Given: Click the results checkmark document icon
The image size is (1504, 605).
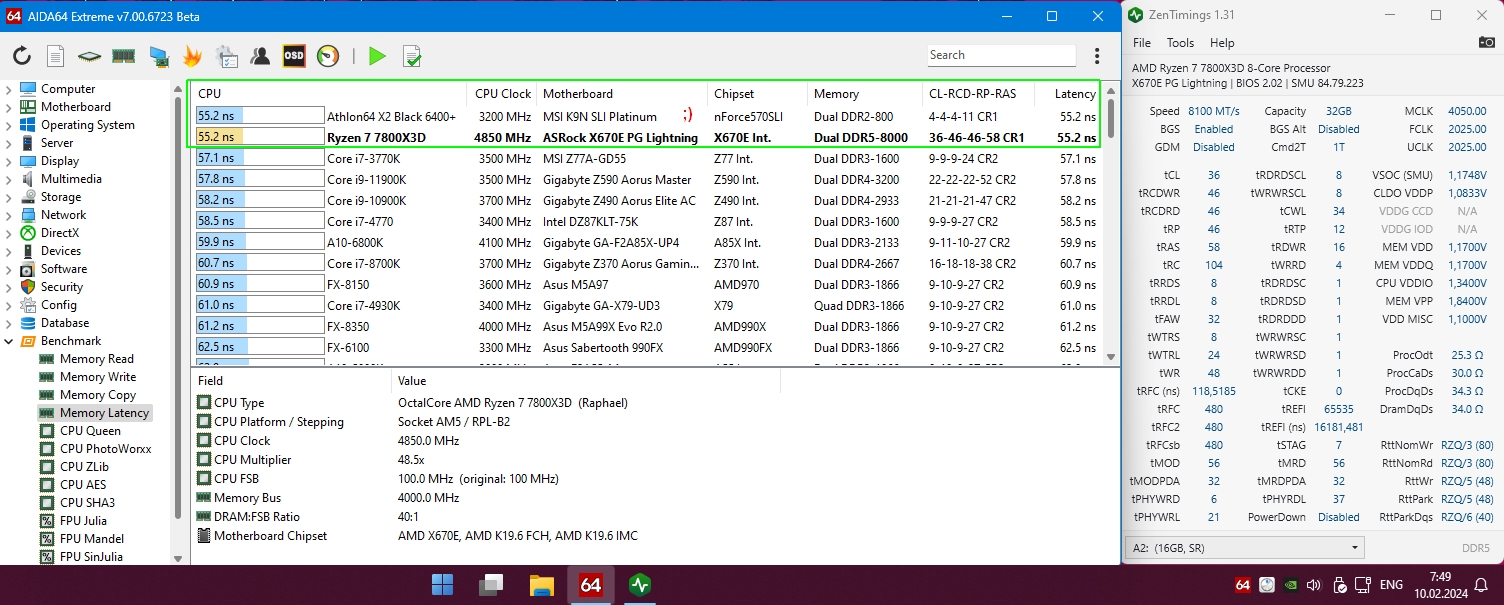Looking at the screenshot, I should (x=411, y=56).
